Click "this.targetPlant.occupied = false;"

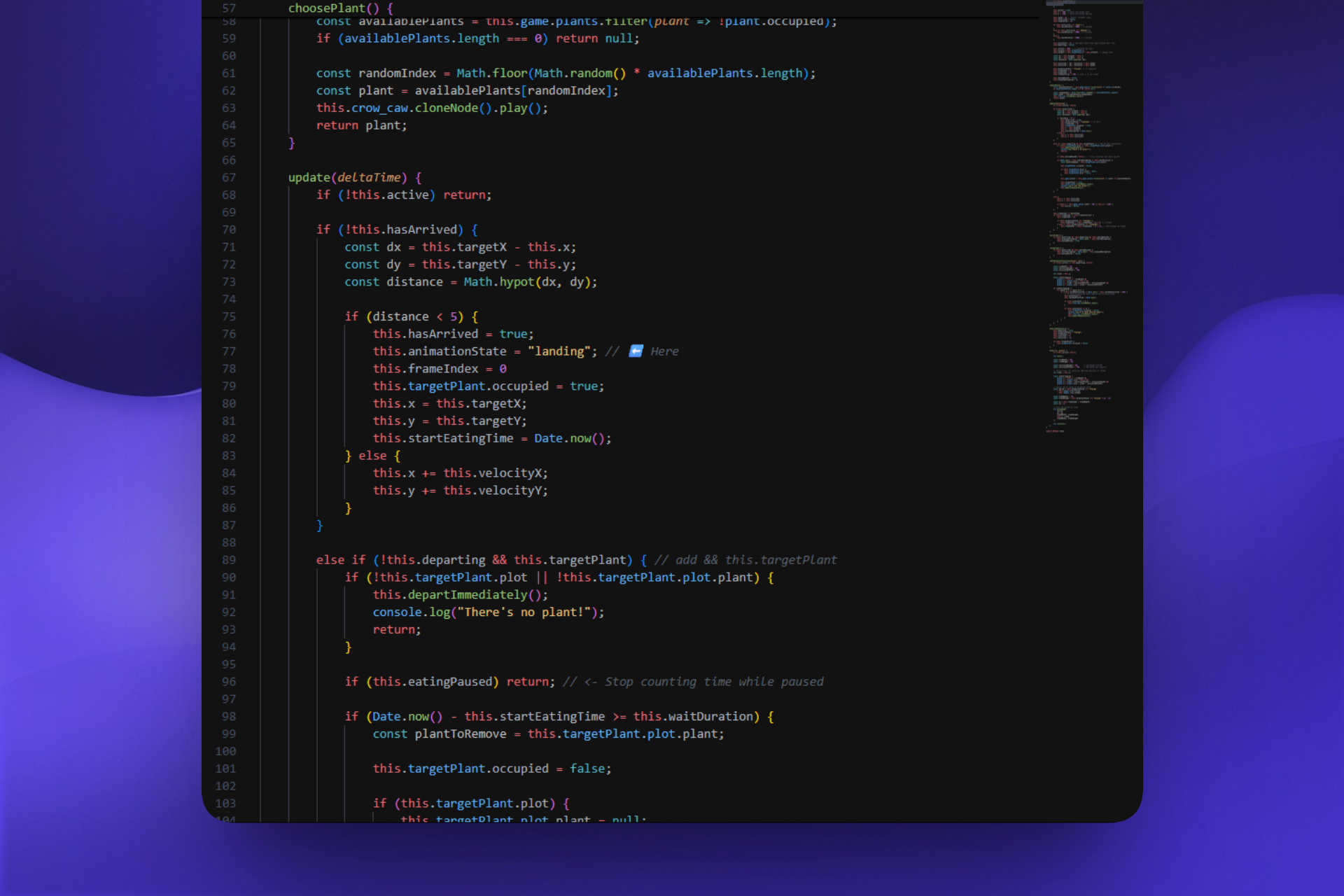click(x=491, y=769)
